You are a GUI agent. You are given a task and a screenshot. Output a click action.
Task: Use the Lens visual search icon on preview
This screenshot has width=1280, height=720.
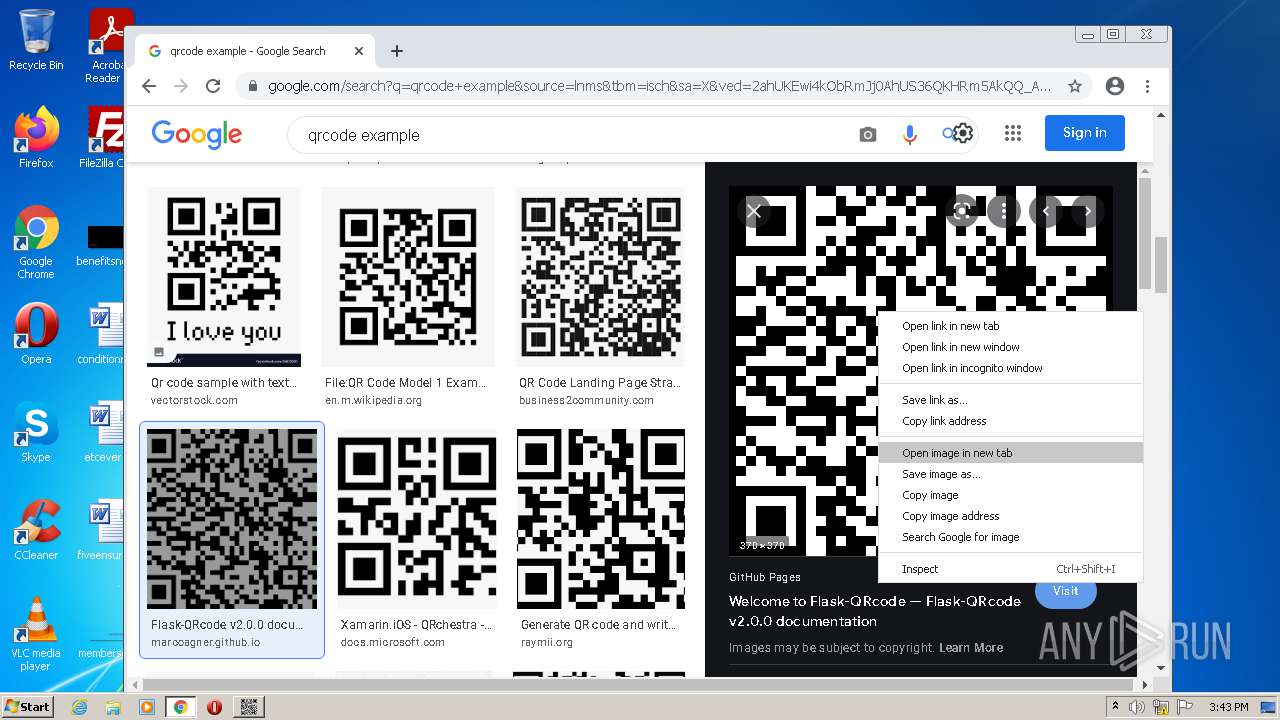(962, 211)
